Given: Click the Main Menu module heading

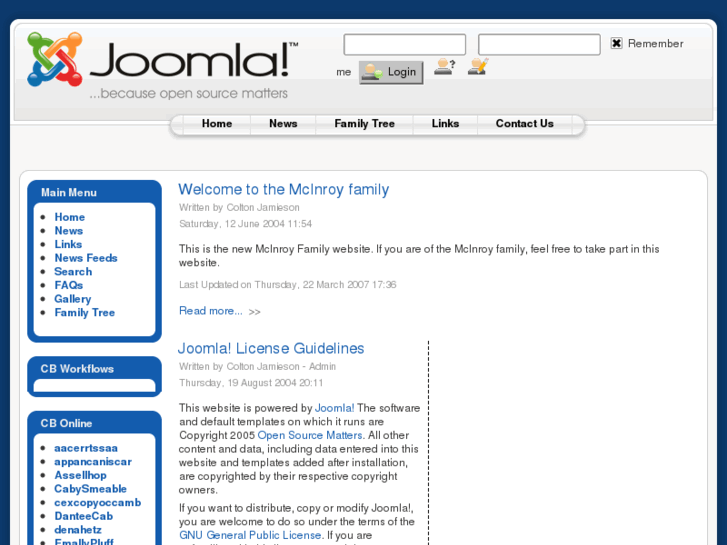Looking at the screenshot, I should 69,192.
